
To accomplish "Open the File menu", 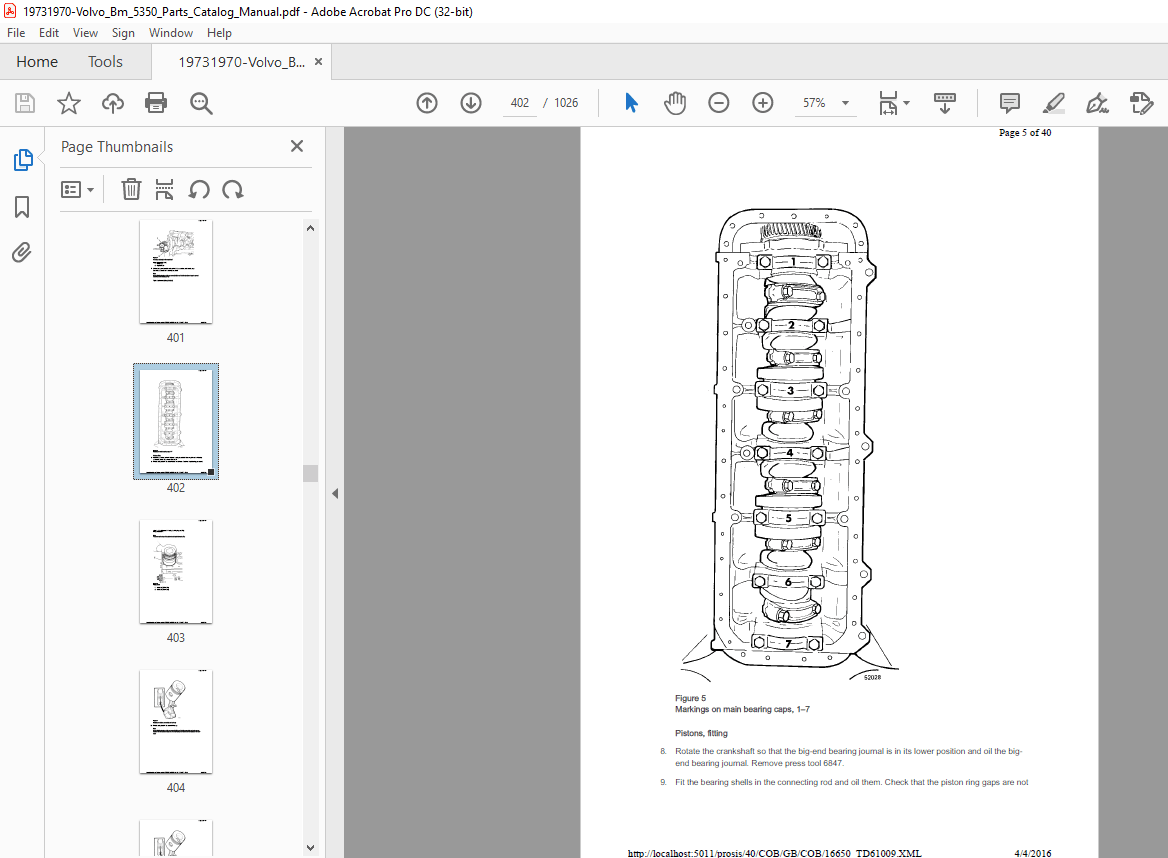I will (x=16, y=33).
